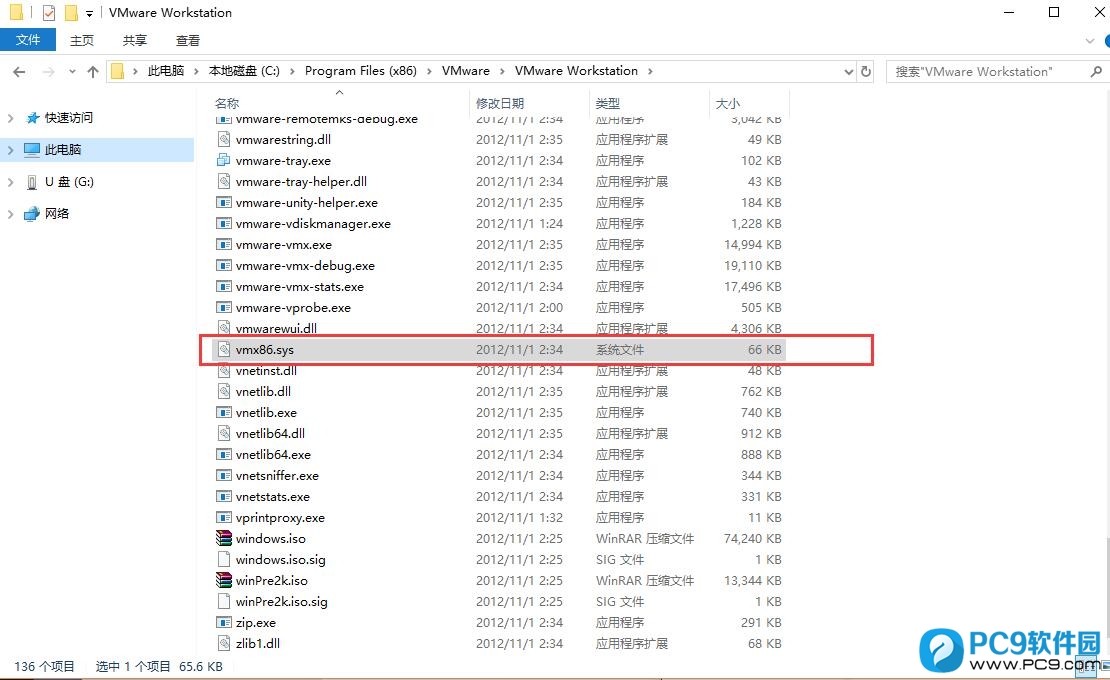The height and width of the screenshot is (680, 1110).
Task: Navigate to VMware folder in address bar
Action: [466, 71]
